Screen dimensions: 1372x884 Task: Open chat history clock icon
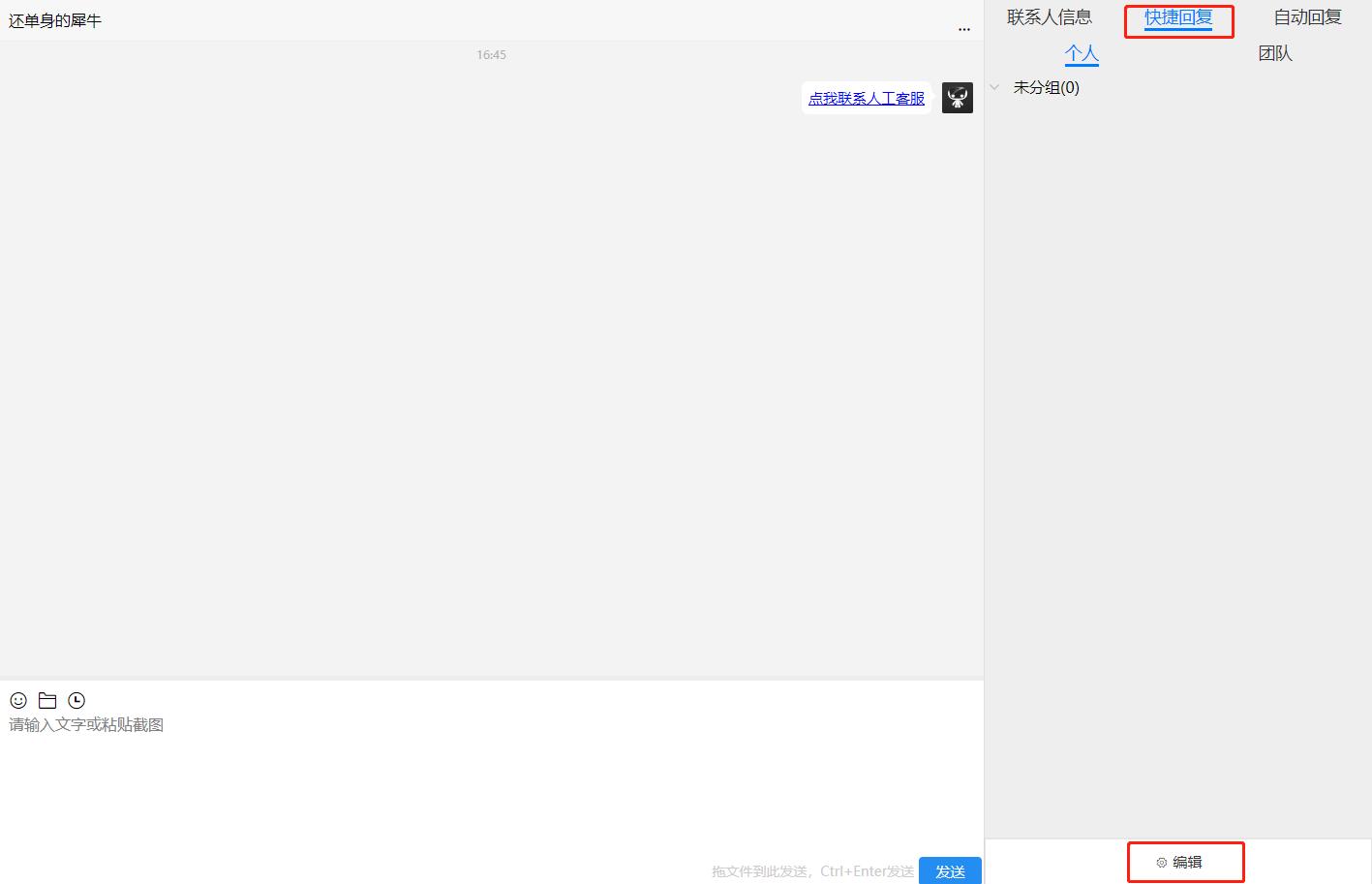pos(76,700)
